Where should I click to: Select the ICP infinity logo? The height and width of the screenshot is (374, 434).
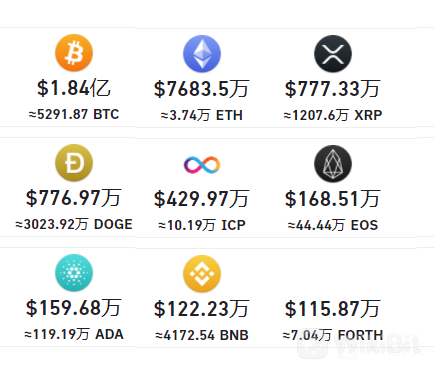pyautogui.click(x=202, y=164)
